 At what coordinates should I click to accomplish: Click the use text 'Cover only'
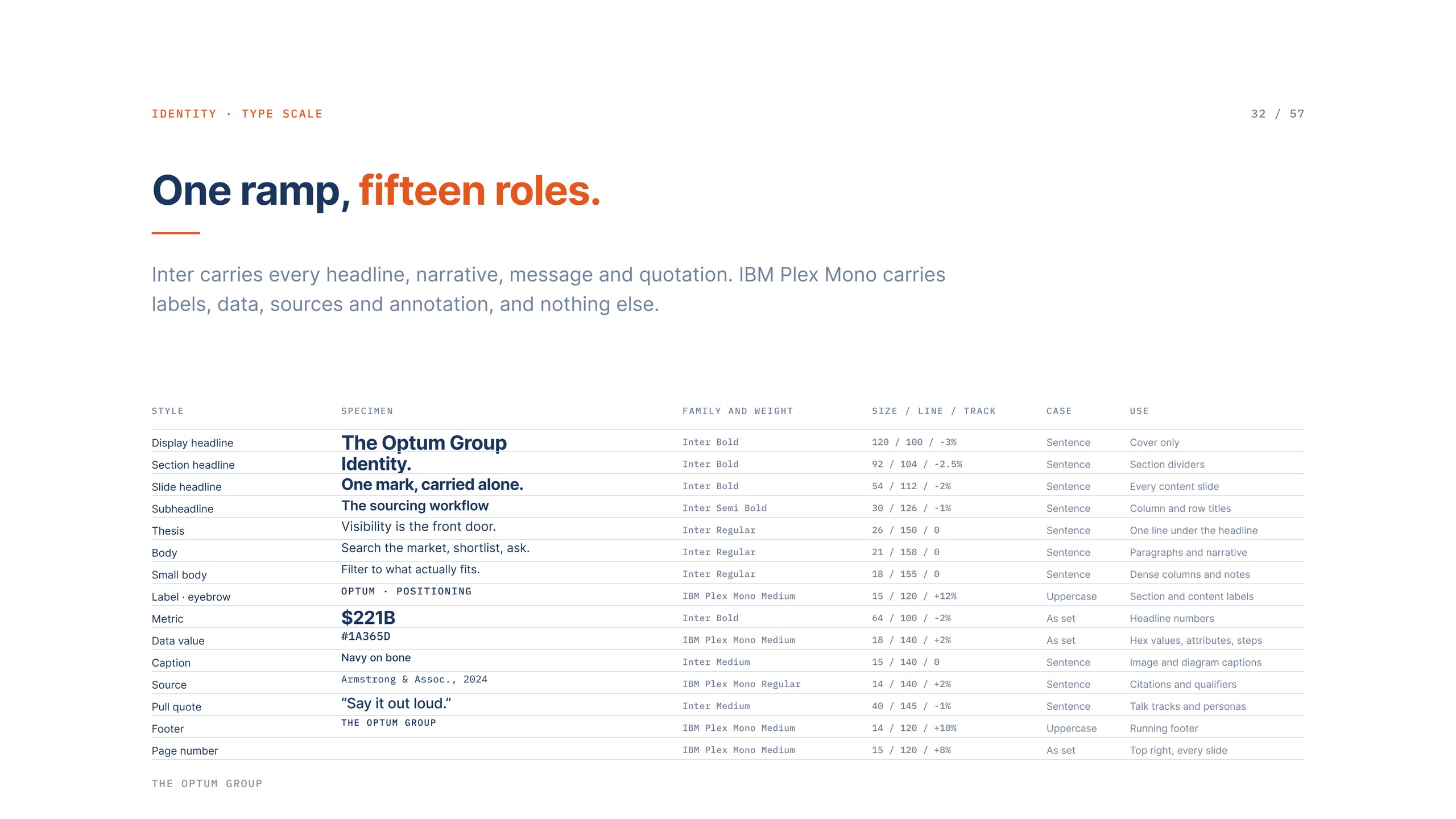click(1155, 442)
